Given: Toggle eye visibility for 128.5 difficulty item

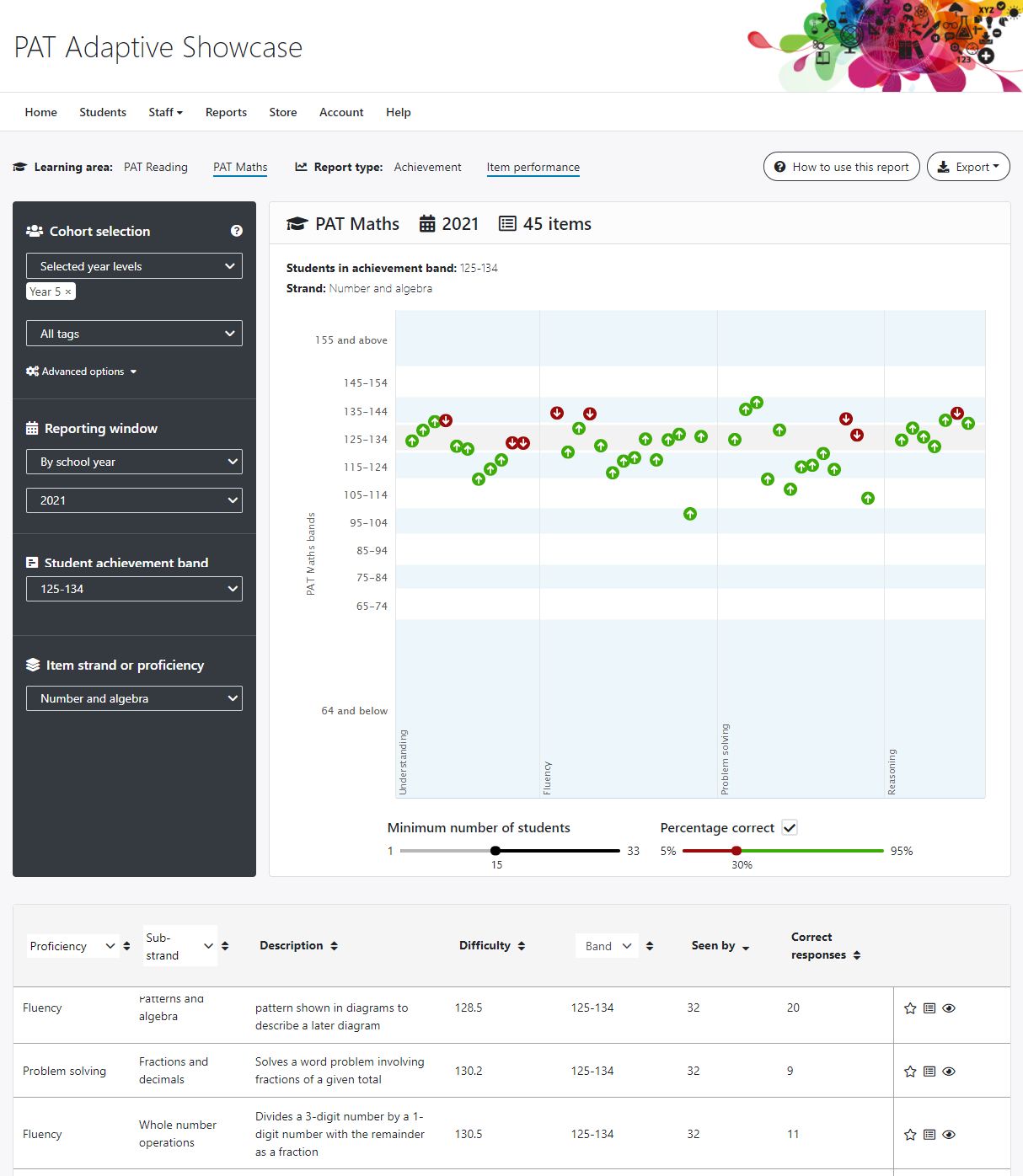Looking at the screenshot, I should [949, 1008].
